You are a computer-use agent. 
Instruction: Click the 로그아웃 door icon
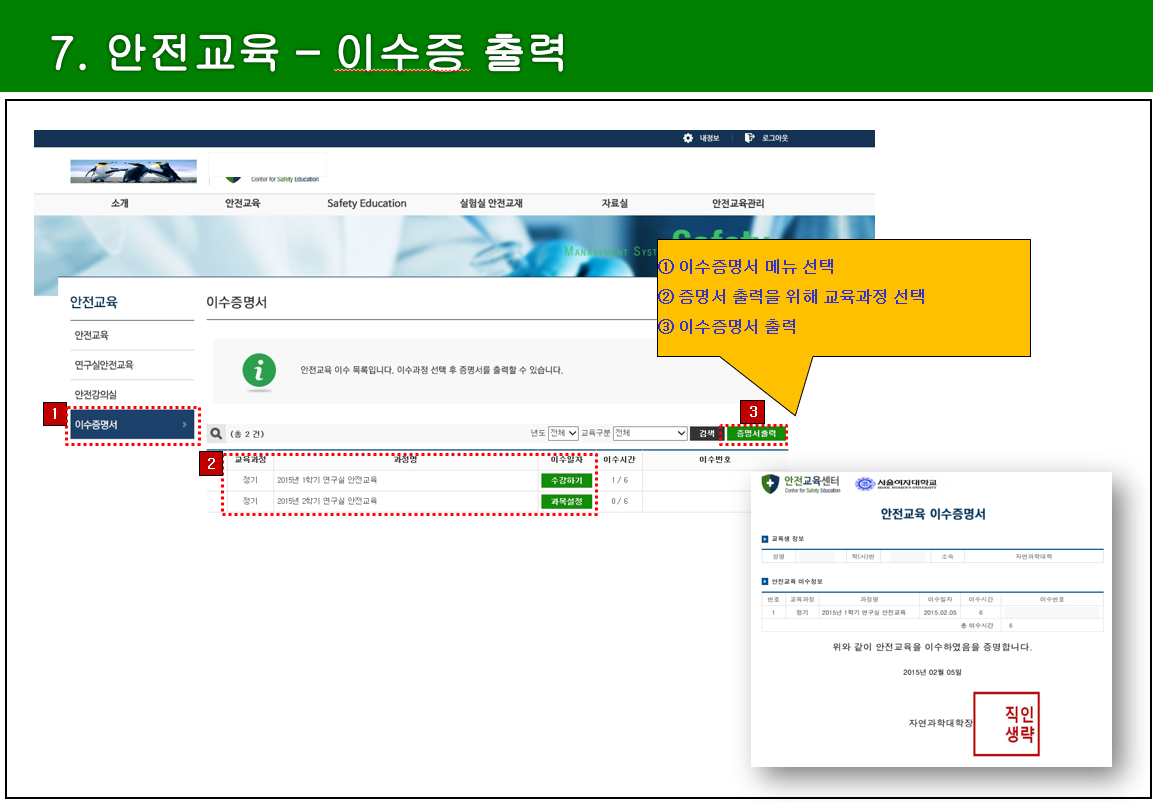pyautogui.click(x=749, y=138)
